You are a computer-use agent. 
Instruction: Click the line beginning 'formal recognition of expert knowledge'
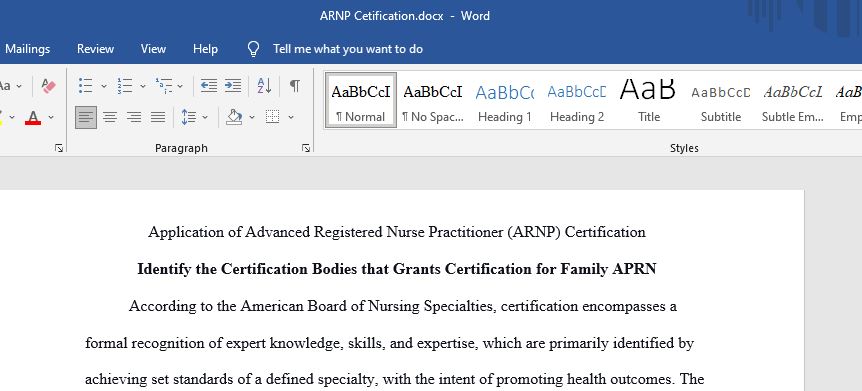tap(389, 344)
